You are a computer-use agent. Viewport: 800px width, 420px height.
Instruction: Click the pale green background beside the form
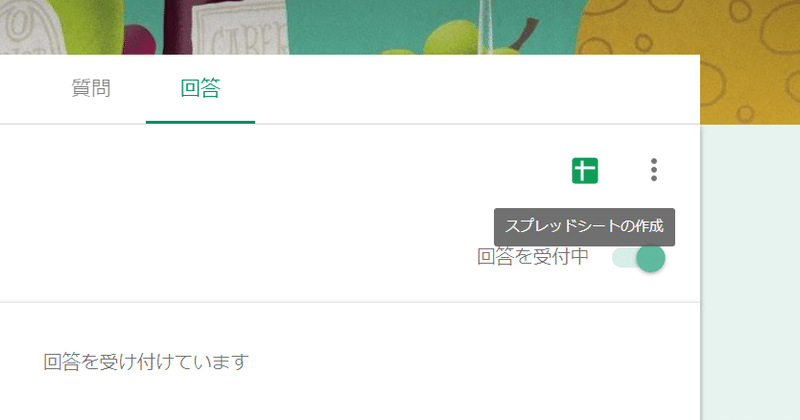pos(750,270)
